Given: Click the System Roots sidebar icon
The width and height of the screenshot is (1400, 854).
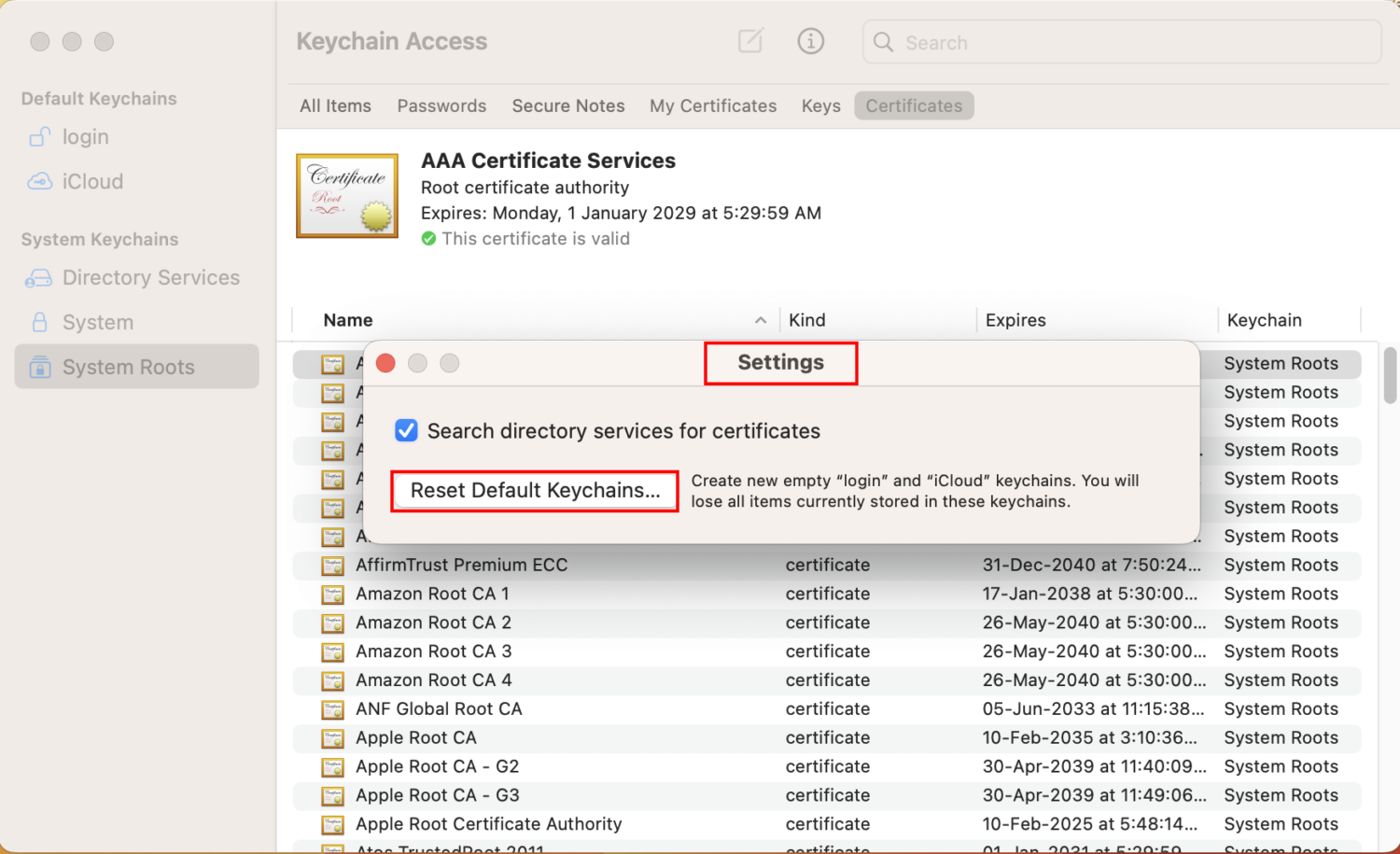Looking at the screenshot, I should click(x=39, y=367).
